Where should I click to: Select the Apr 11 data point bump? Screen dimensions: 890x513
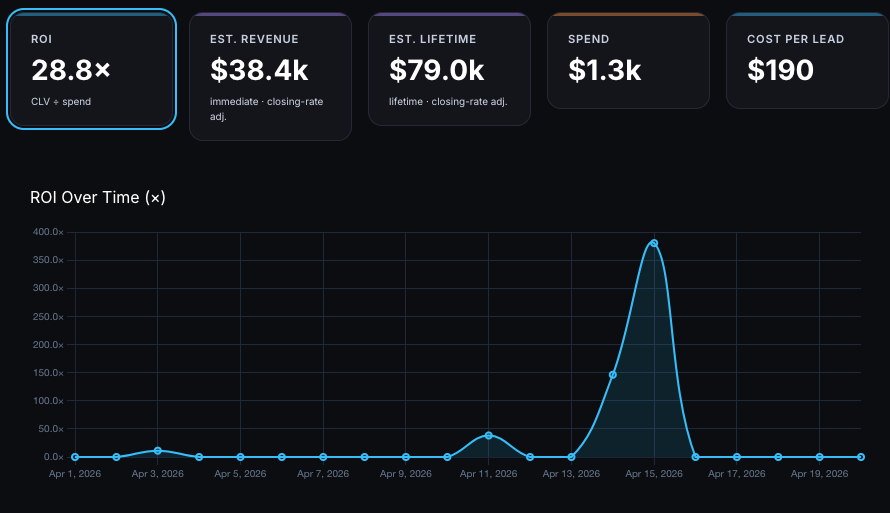489,435
